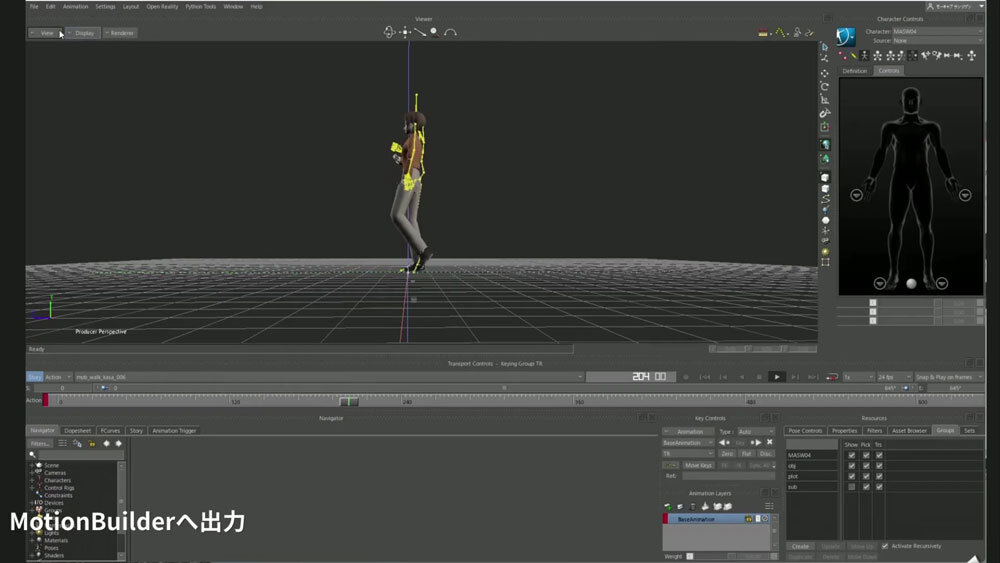
Task: Expand the Scene node in Navigator
Action: (x=32, y=465)
